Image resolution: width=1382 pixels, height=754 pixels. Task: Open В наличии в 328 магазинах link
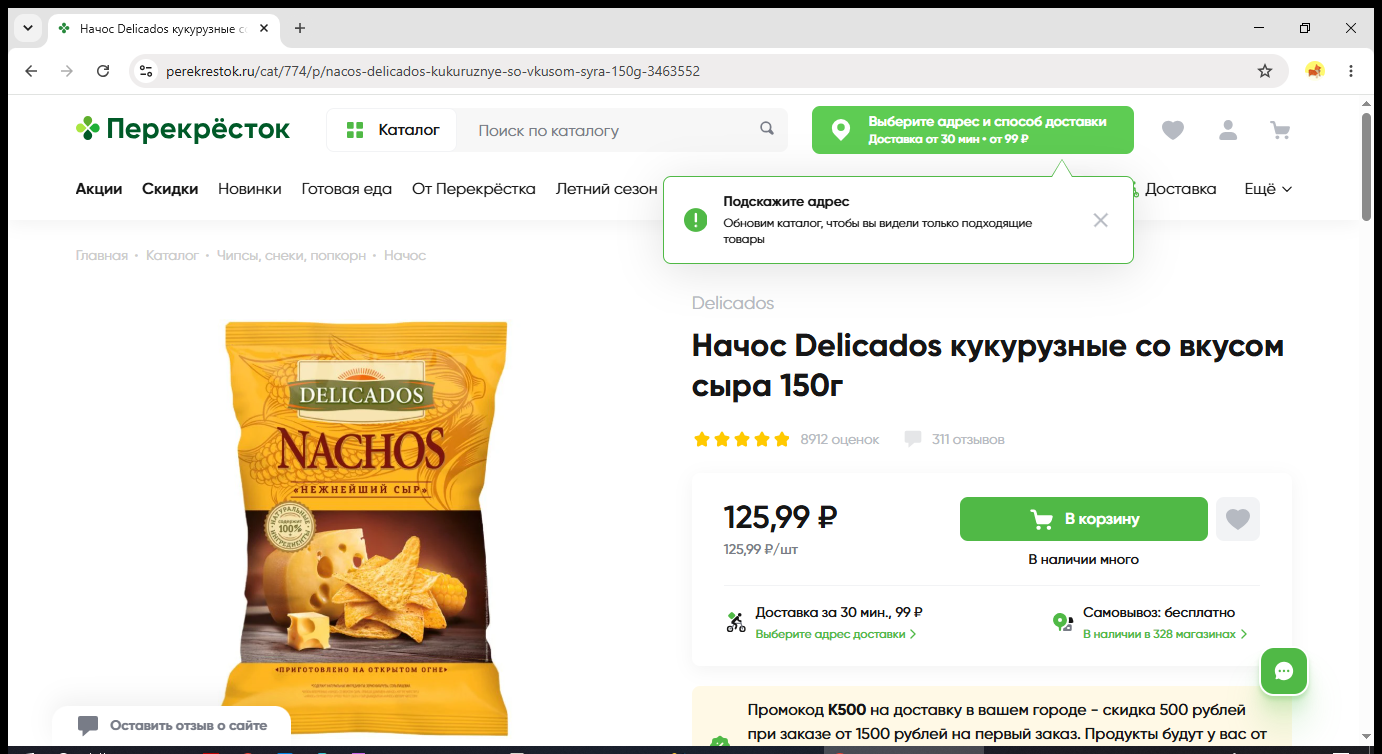1165,634
